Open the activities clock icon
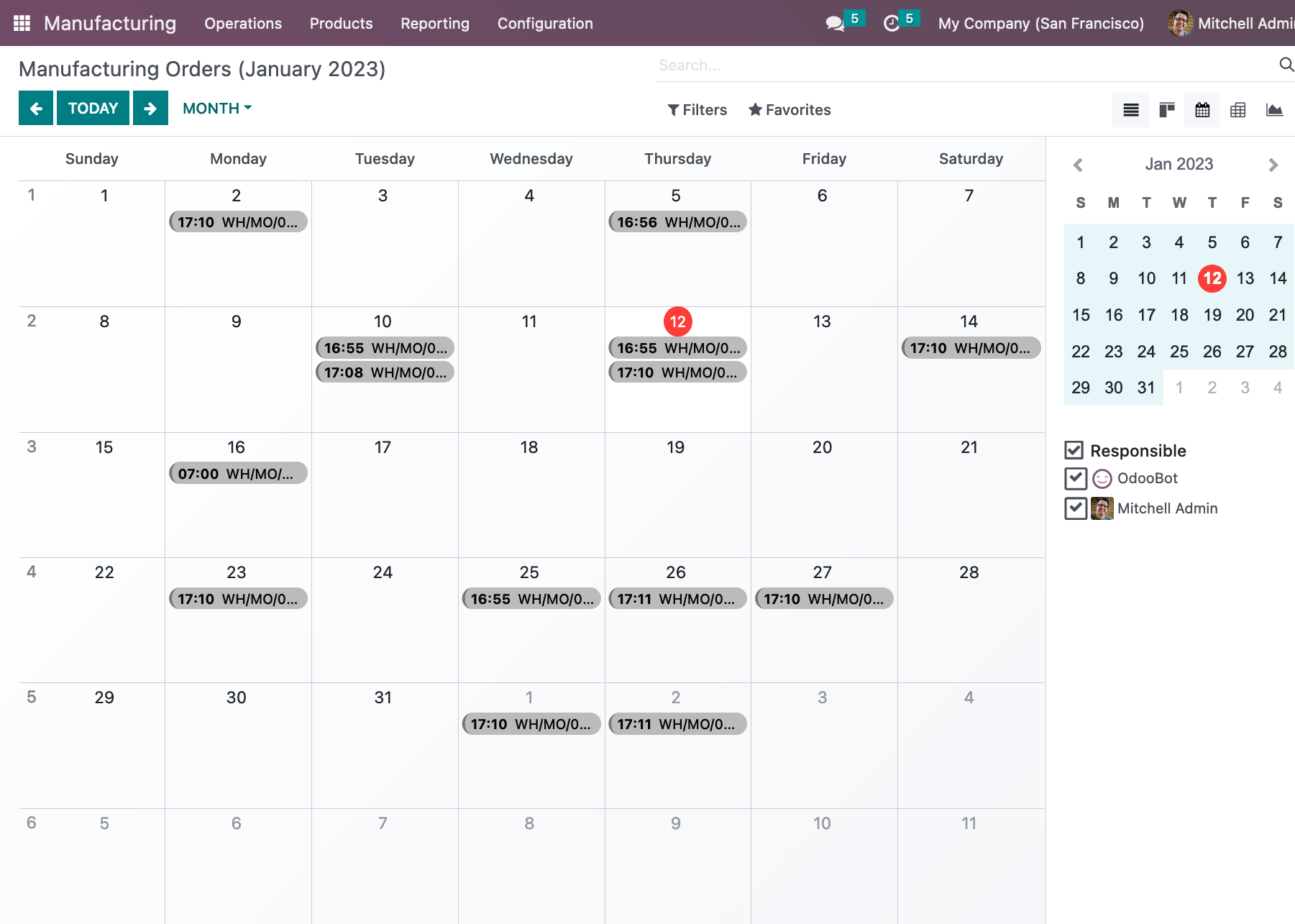The width and height of the screenshot is (1295, 924). point(892,24)
